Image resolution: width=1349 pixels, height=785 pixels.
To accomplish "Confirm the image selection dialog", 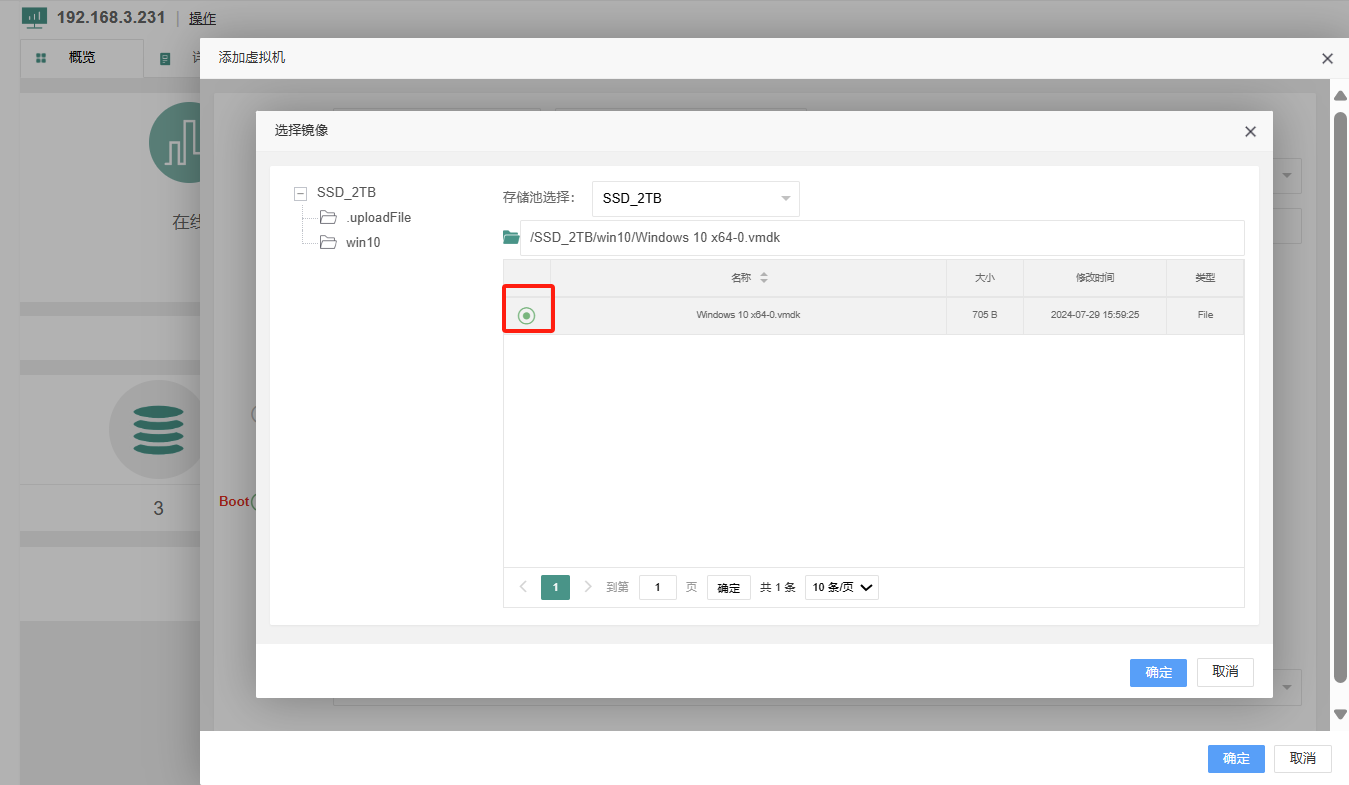I will pyautogui.click(x=1158, y=672).
